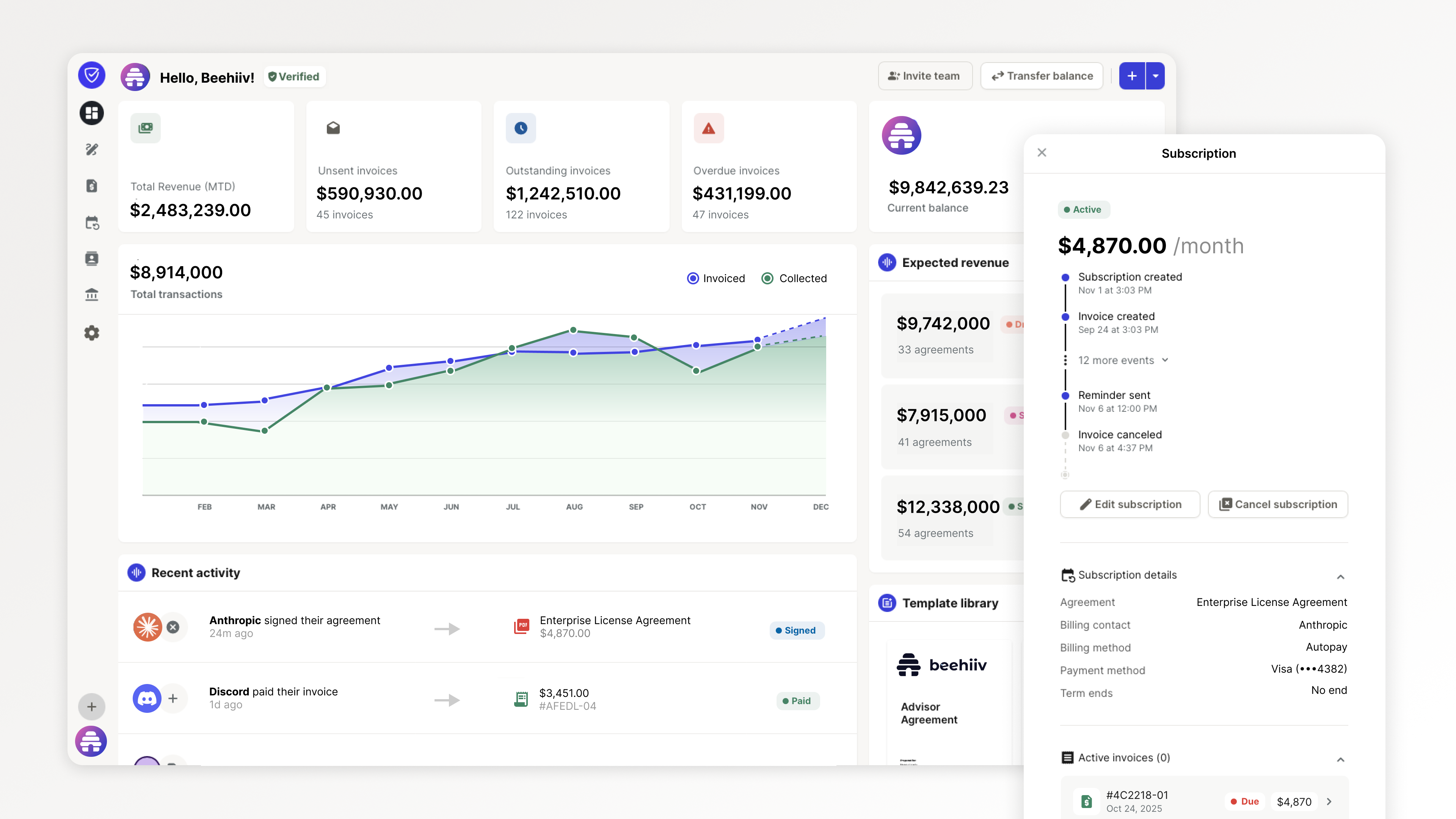Image resolution: width=1456 pixels, height=819 pixels.
Task: Open the invoices dollar document sidebar icon
Action: 91,186
